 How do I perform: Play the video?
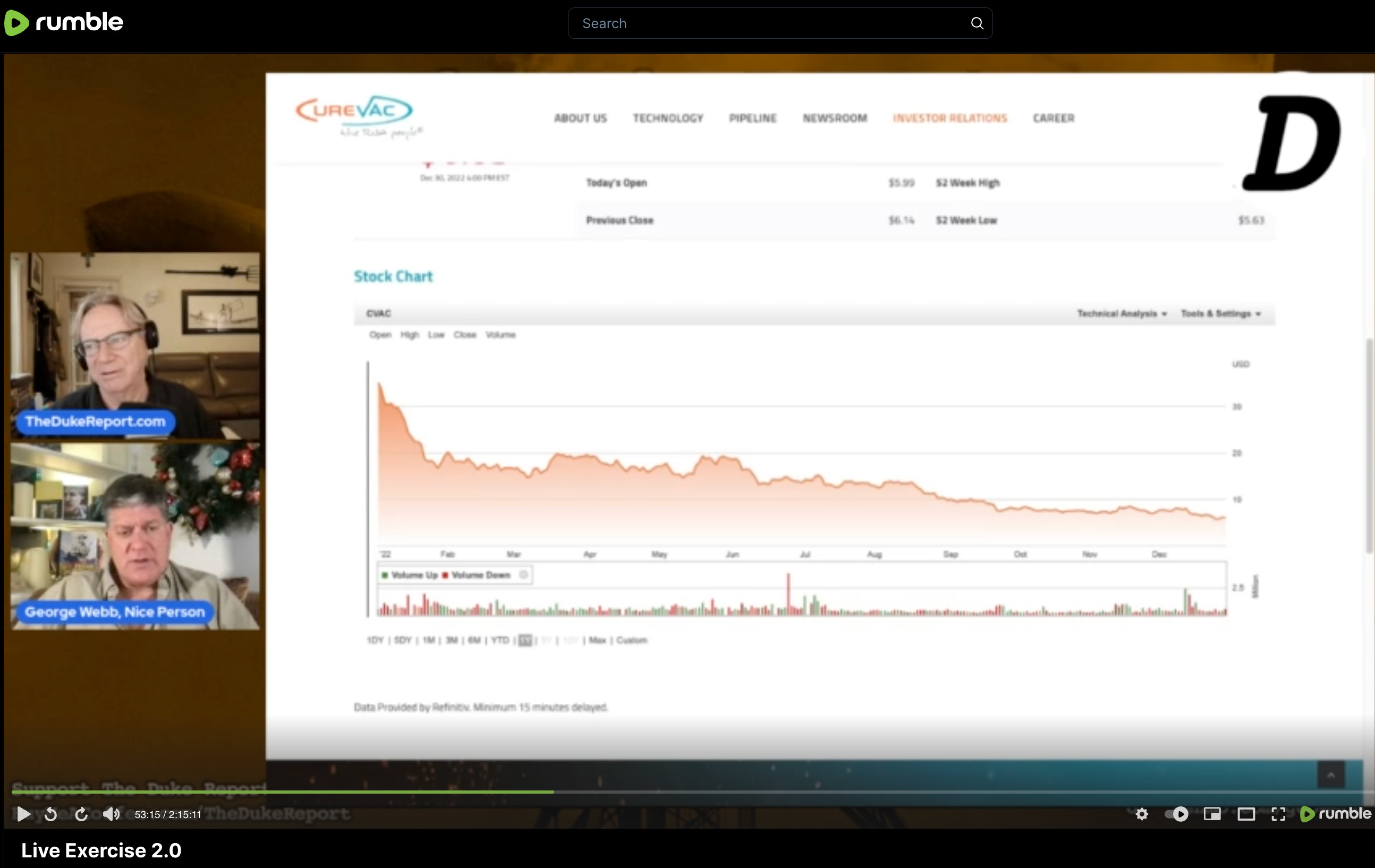[23, 814]
